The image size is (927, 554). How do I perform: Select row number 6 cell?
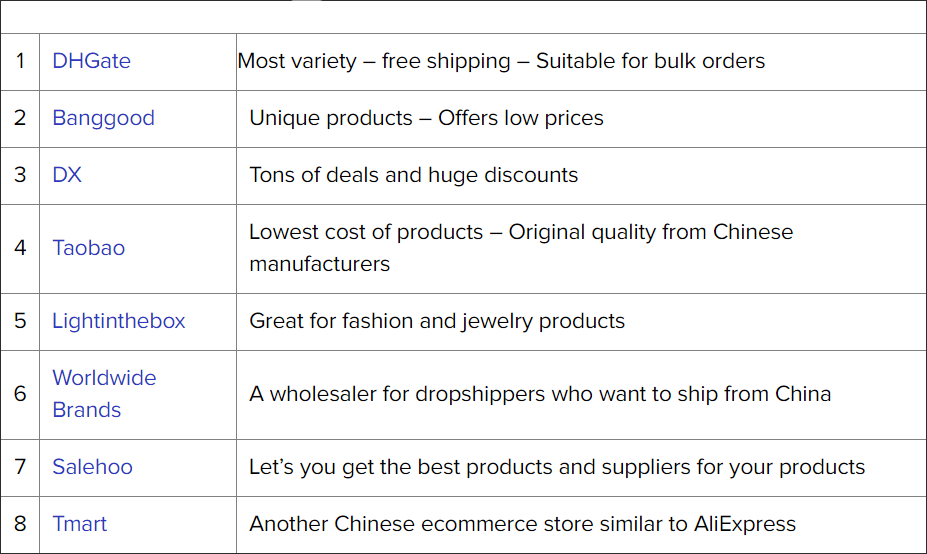coord(20,395)
